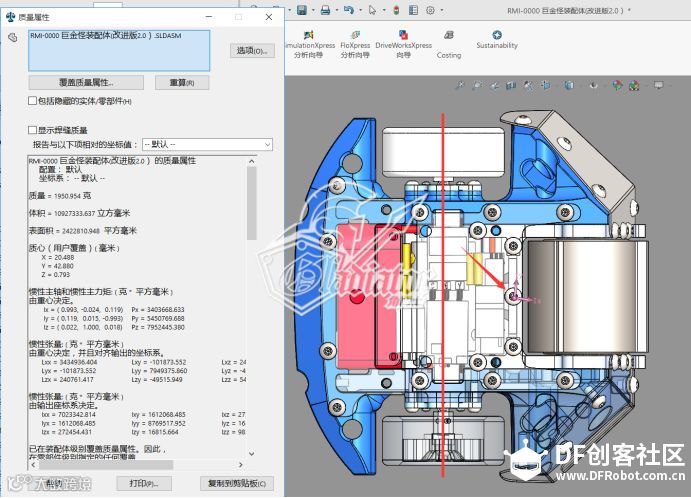The width and height of the screenshot is (691, 498).
Task: Open the Display Style cube icon
Action: pos(569,85)
